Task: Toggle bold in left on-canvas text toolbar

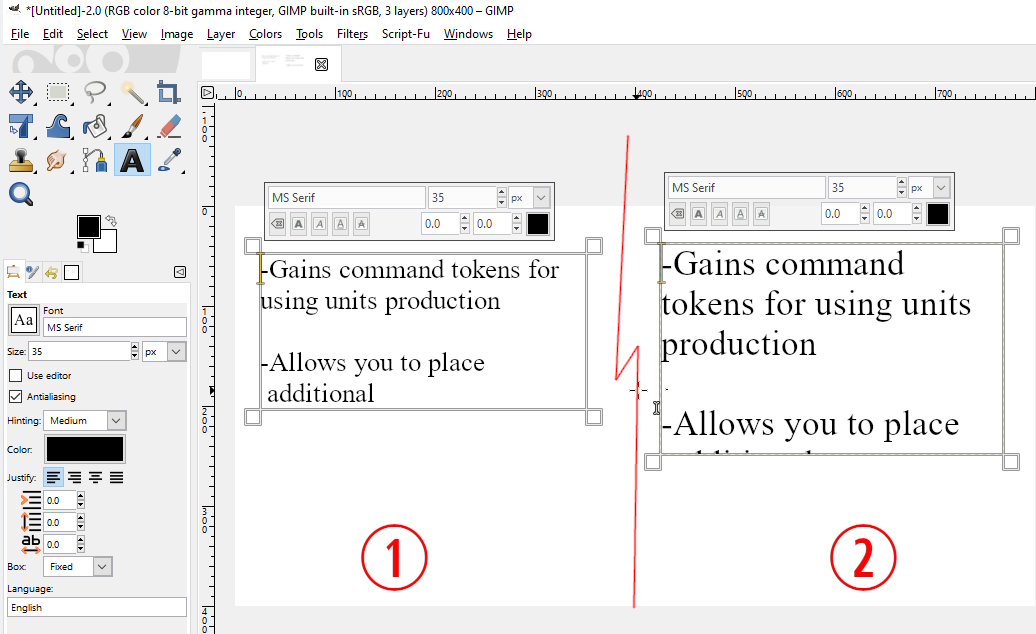Action: 299,224
